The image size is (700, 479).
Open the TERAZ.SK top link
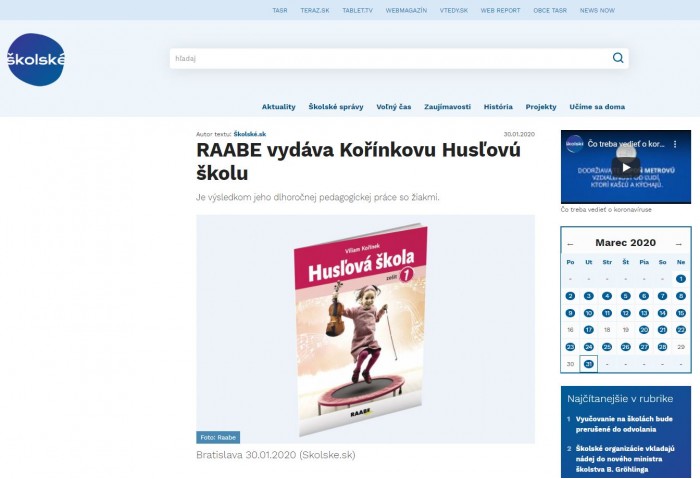tap(315, 10)
